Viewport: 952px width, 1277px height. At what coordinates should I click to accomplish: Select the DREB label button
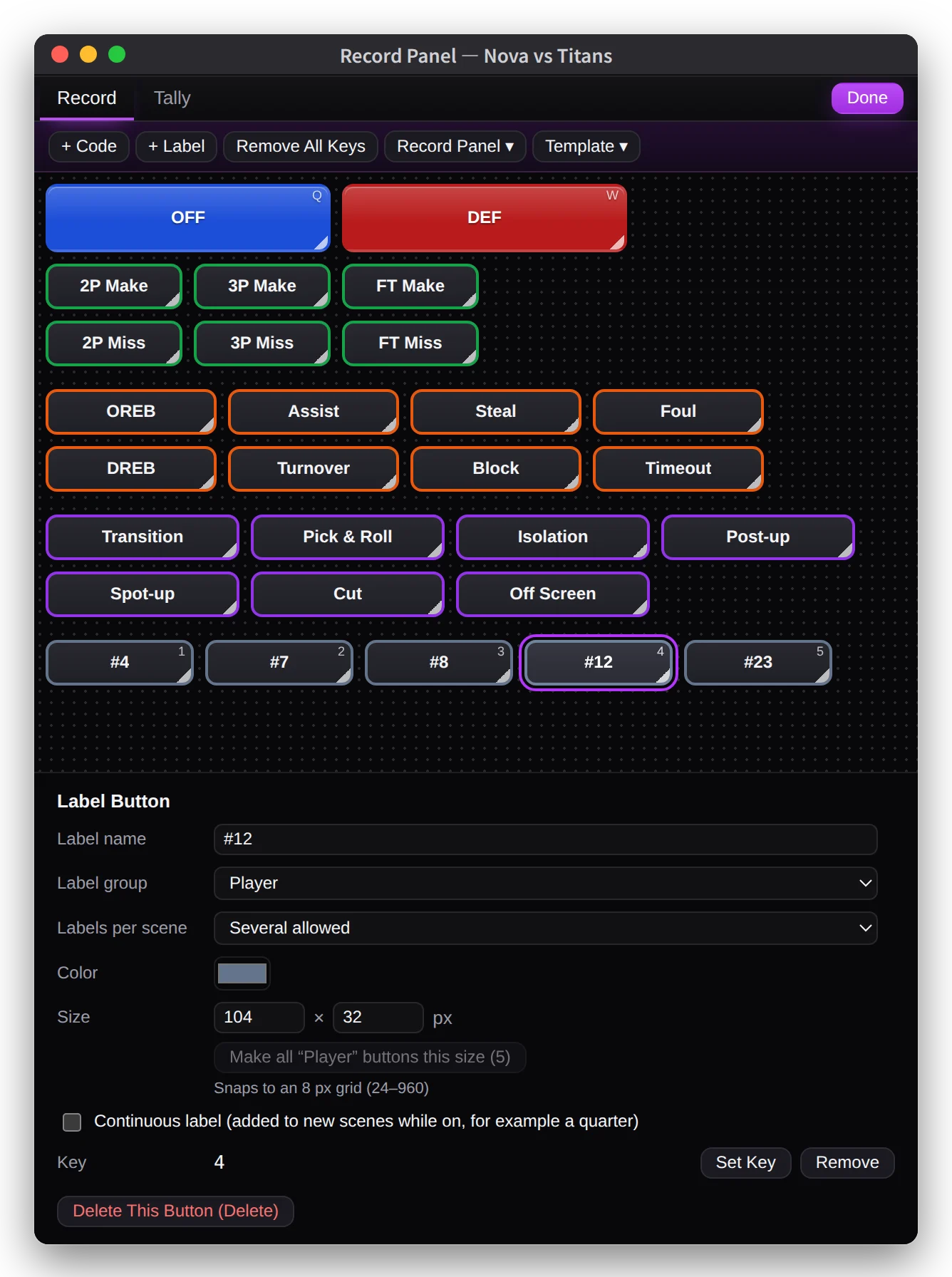tap(131, 469)
